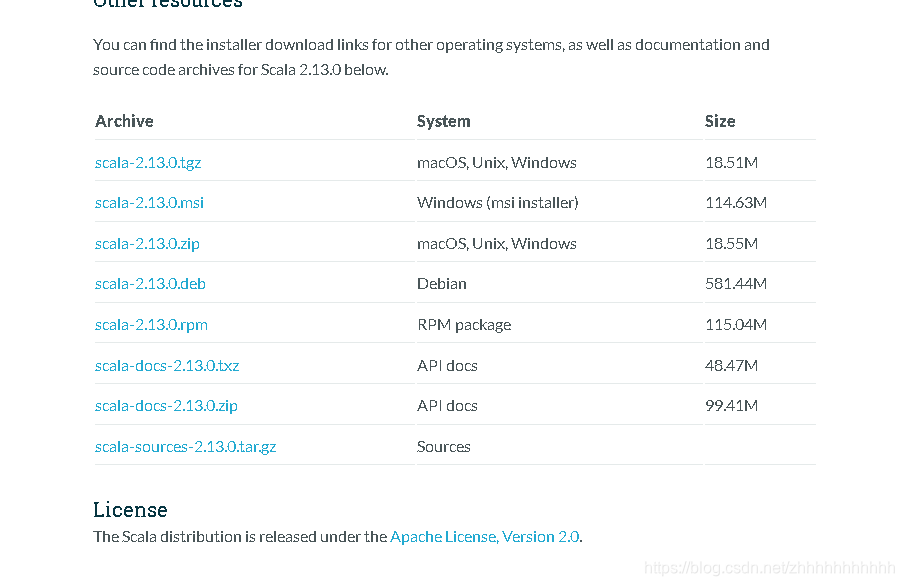
Task: Download the scala-2.13.0.tgz archive
Action: tap(148, 163)
